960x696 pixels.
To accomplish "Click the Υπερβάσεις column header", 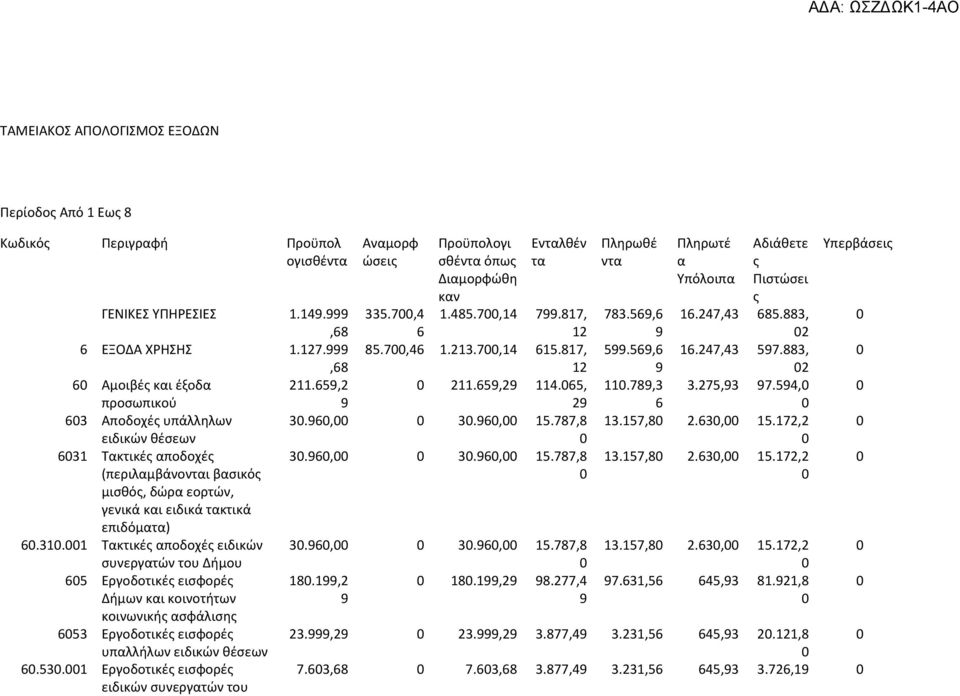I will coord(857,244).
